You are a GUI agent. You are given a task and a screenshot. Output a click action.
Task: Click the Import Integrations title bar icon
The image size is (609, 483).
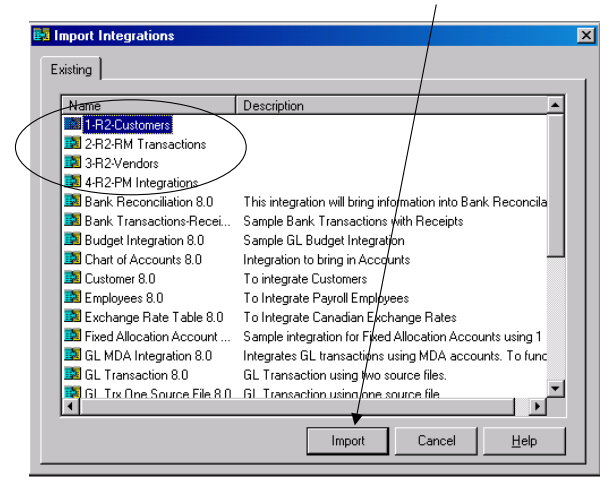click(x=42, y=35)
